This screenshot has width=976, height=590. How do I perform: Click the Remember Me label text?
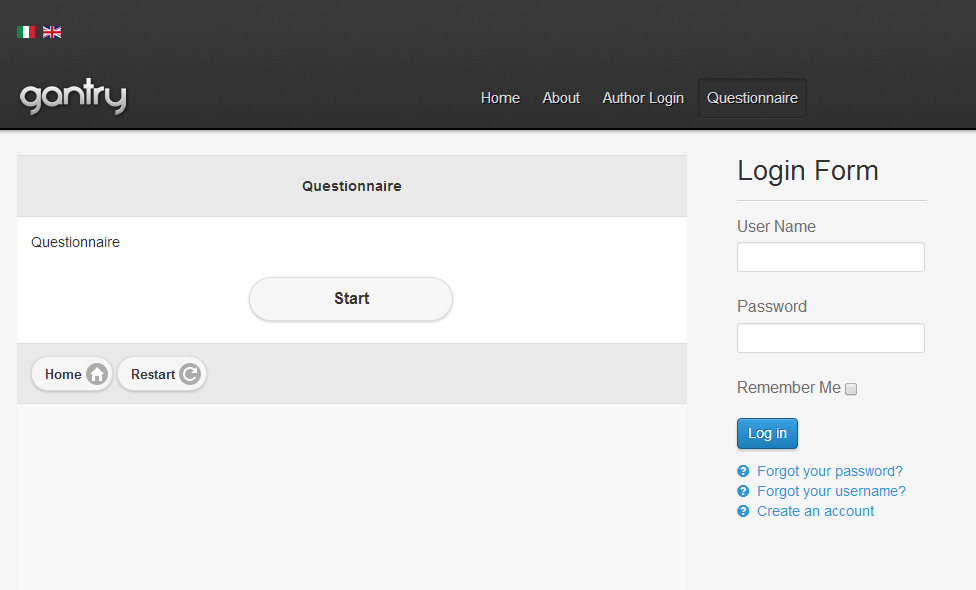coord(789,387)
